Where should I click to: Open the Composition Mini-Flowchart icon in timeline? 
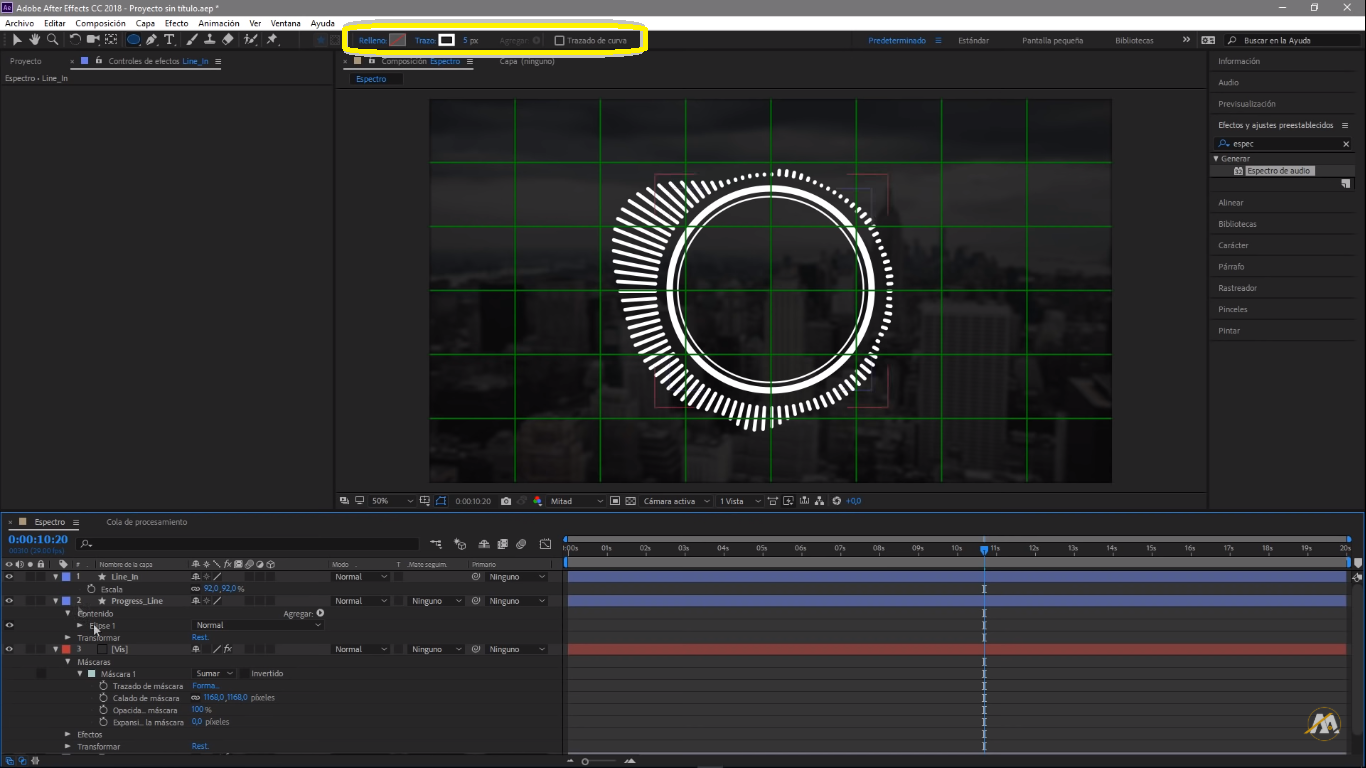tap(437, 544)
